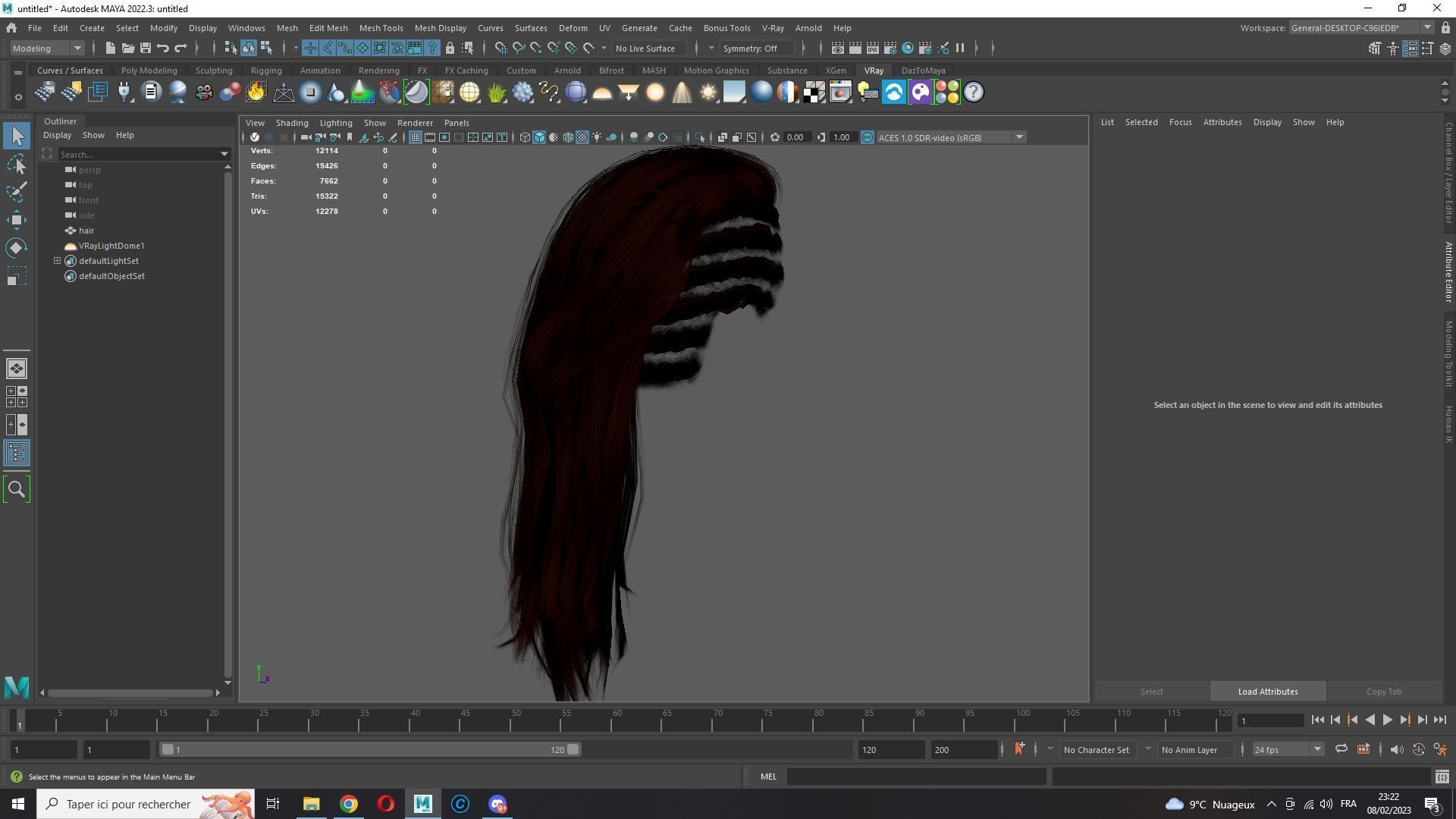Open the script editor icon

1442,777
